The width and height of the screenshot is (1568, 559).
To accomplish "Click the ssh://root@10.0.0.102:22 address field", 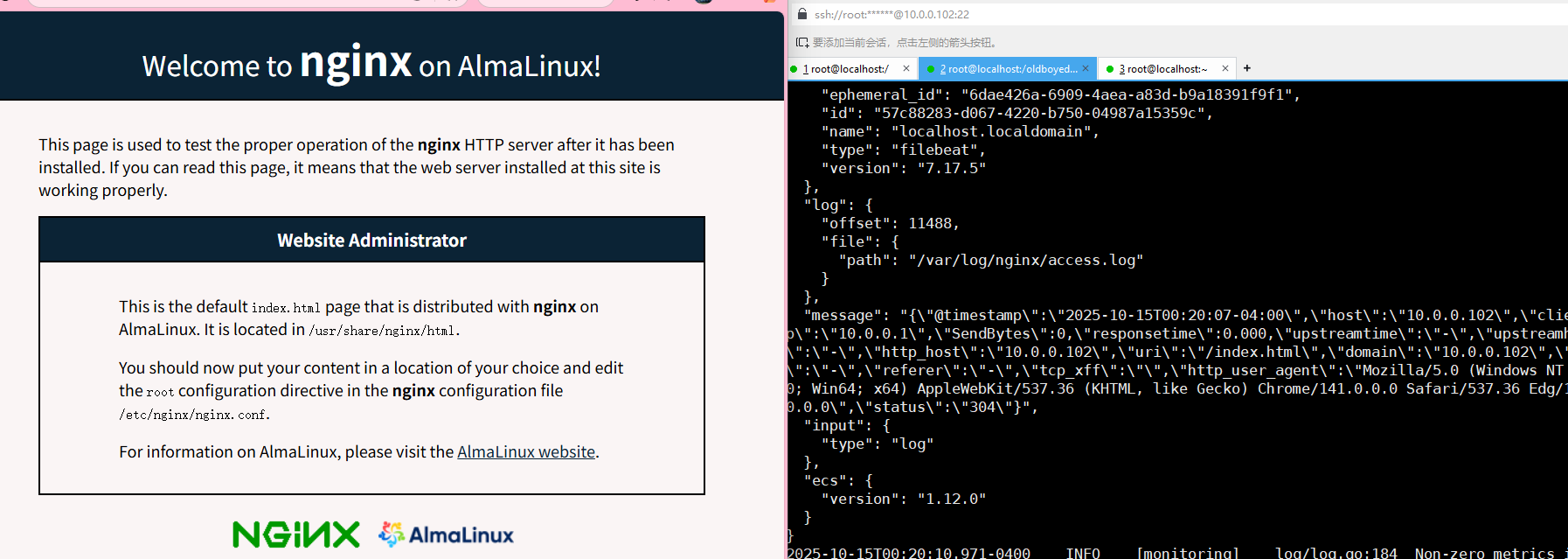I will click(x=892, y=15).
